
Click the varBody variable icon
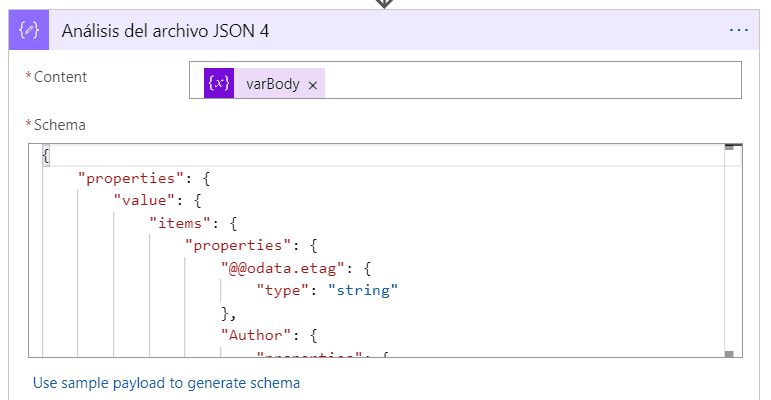219,83
